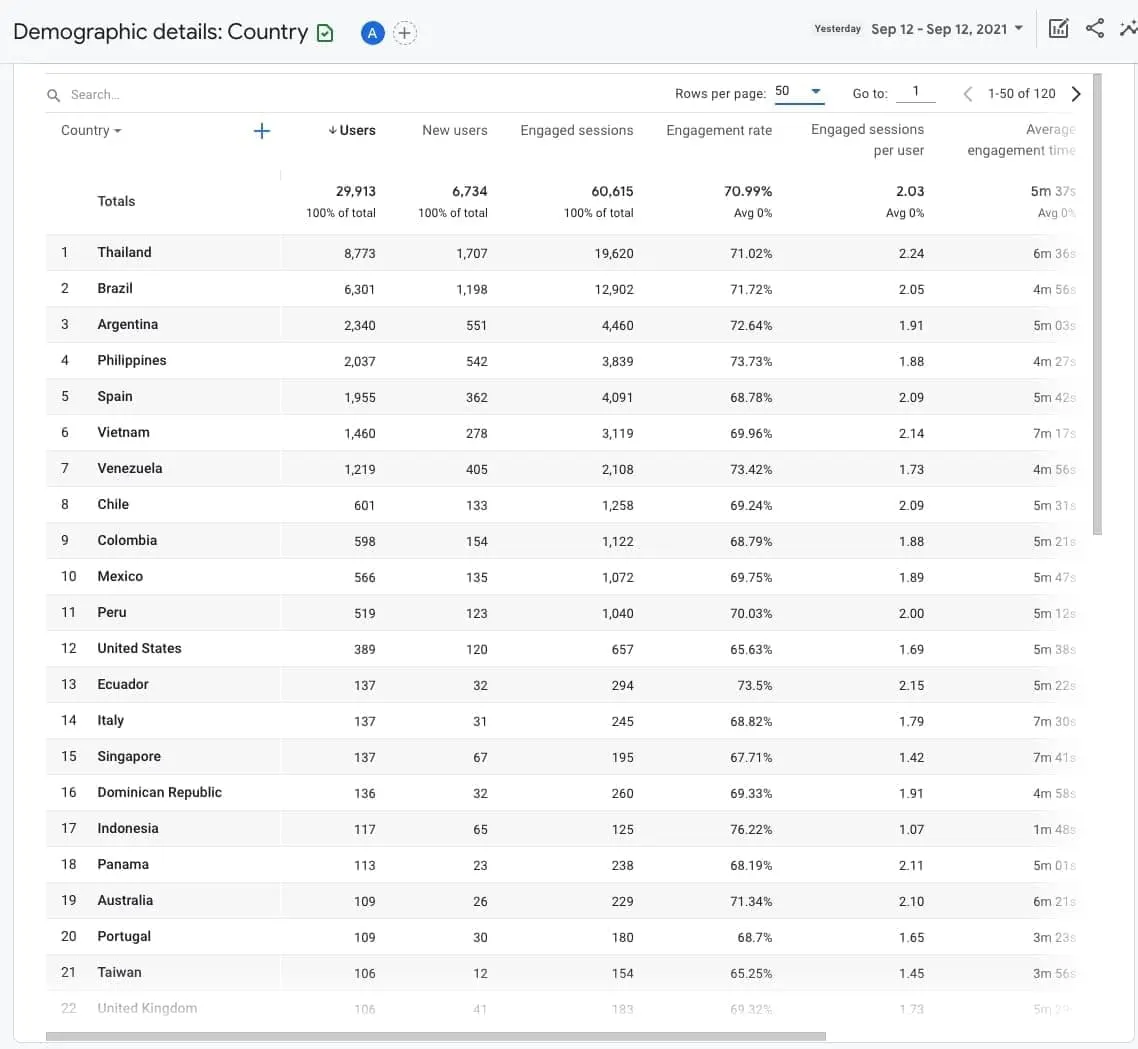Click Chile in the table
The image size is (1138, 1049).
coord(113,505)
